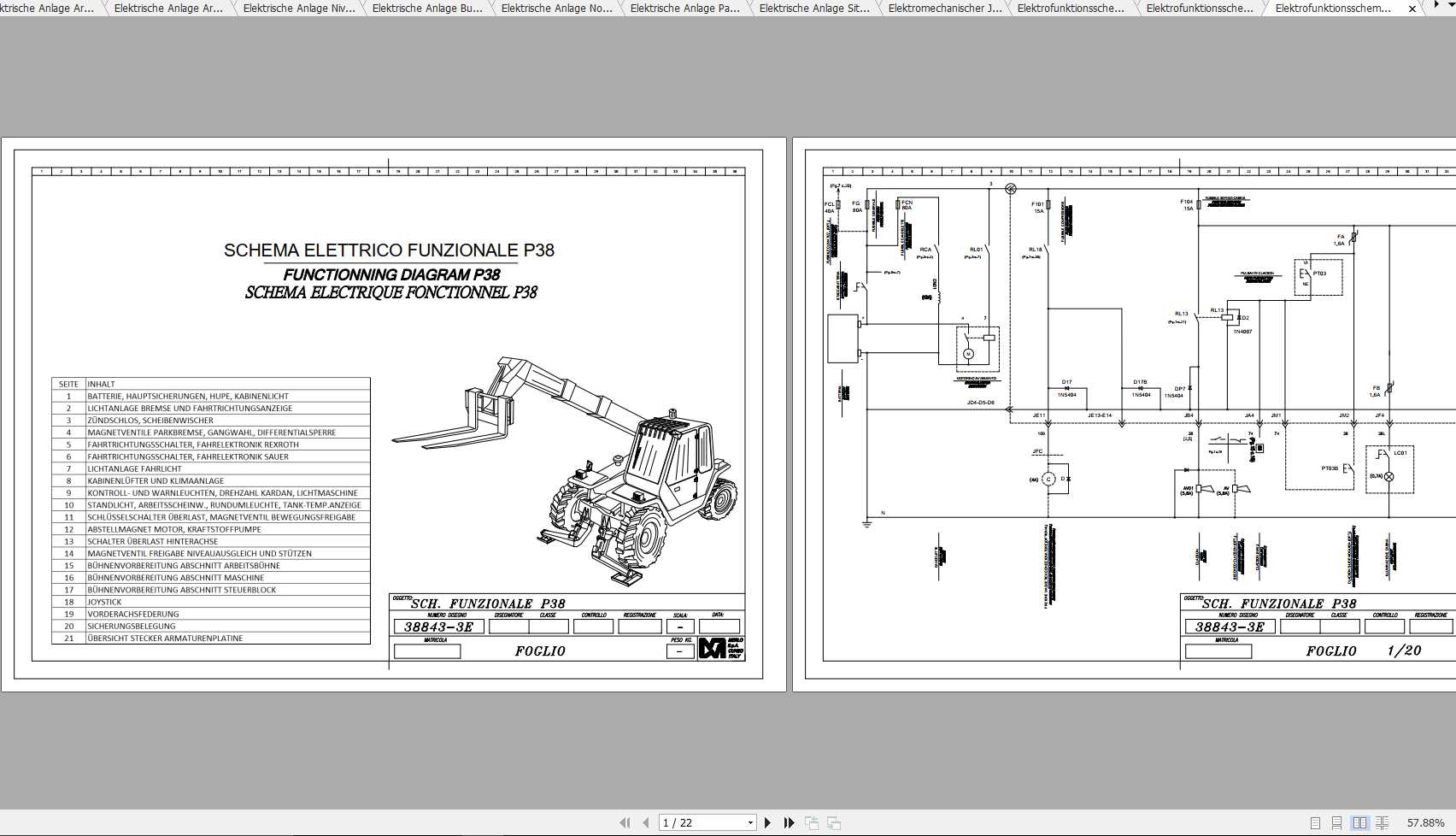1456x836 pixels.
Task: Open the page number dropdown
Action: (750, 822)
